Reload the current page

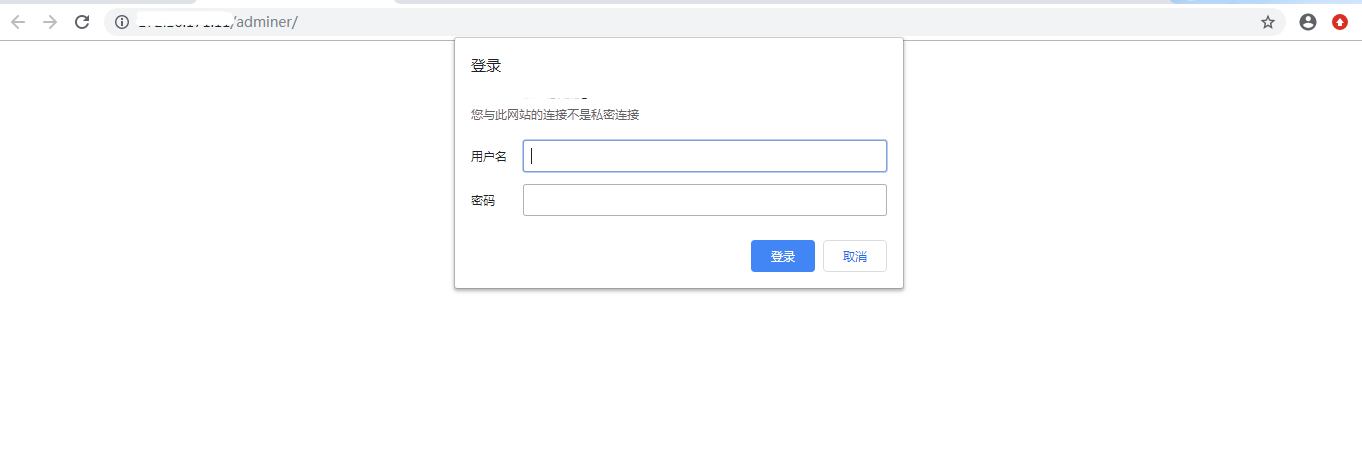tap(83, 22)
